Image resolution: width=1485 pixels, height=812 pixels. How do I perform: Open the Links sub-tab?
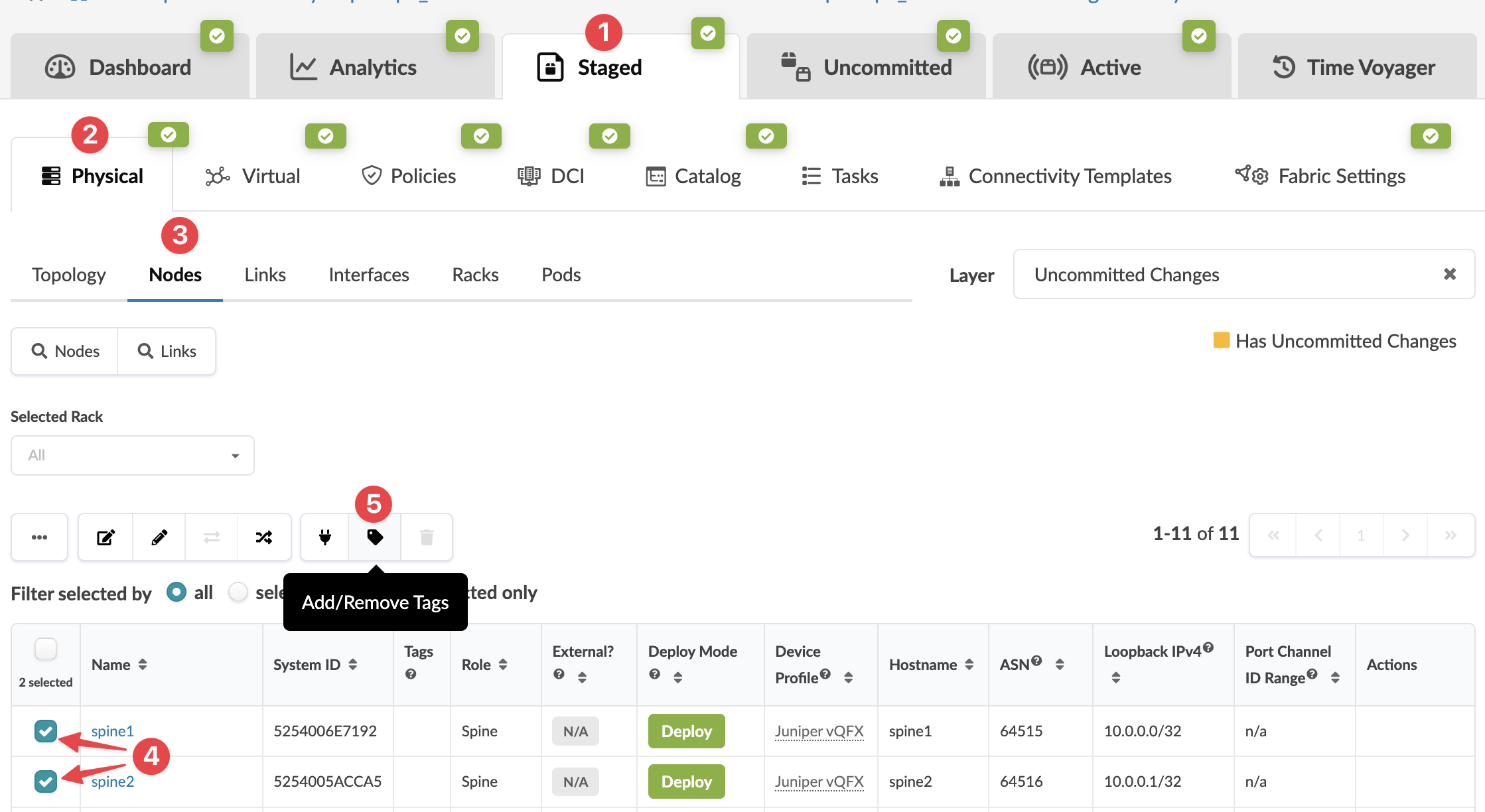pos(265,275)
